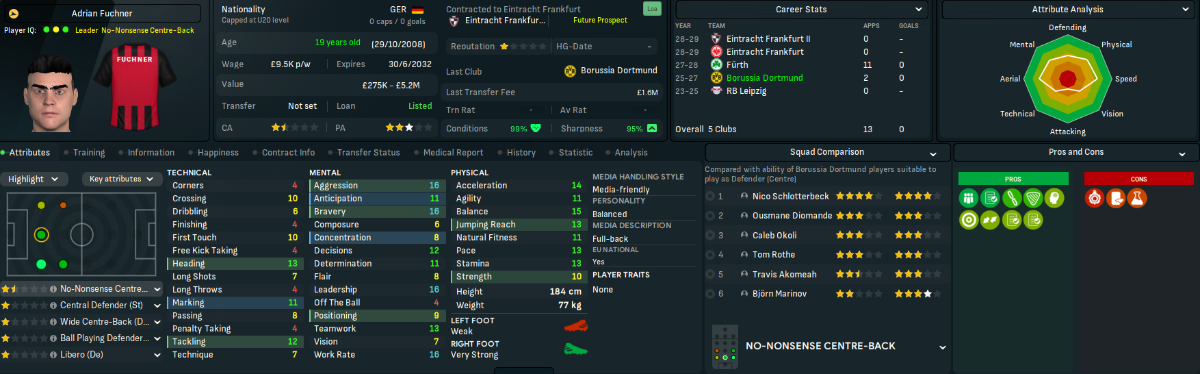Open the Highlight dropdown
This screenshot has height=374, width=1200.
tap(35, 179)
